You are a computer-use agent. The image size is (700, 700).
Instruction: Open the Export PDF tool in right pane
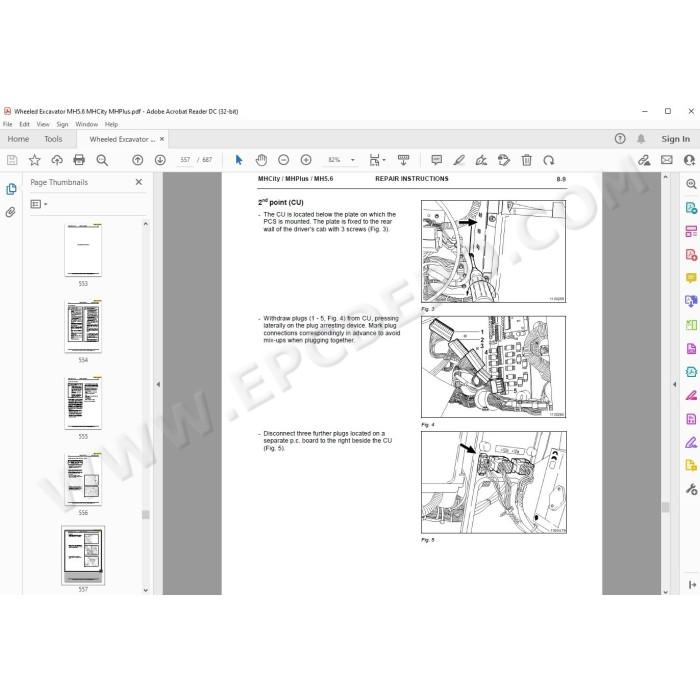[x=691, y=208]
